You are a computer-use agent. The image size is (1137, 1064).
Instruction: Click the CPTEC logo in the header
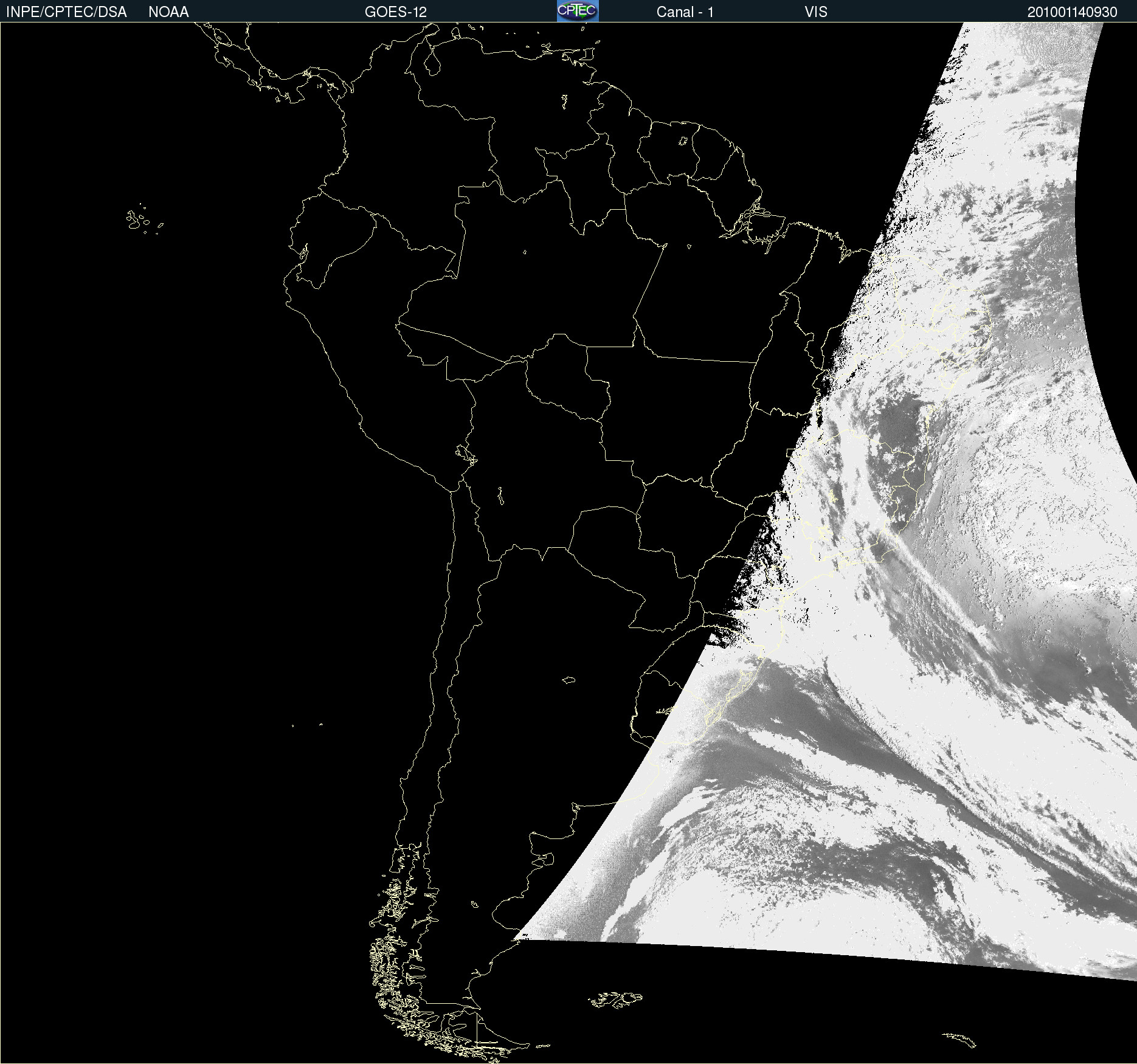[578, 11]
